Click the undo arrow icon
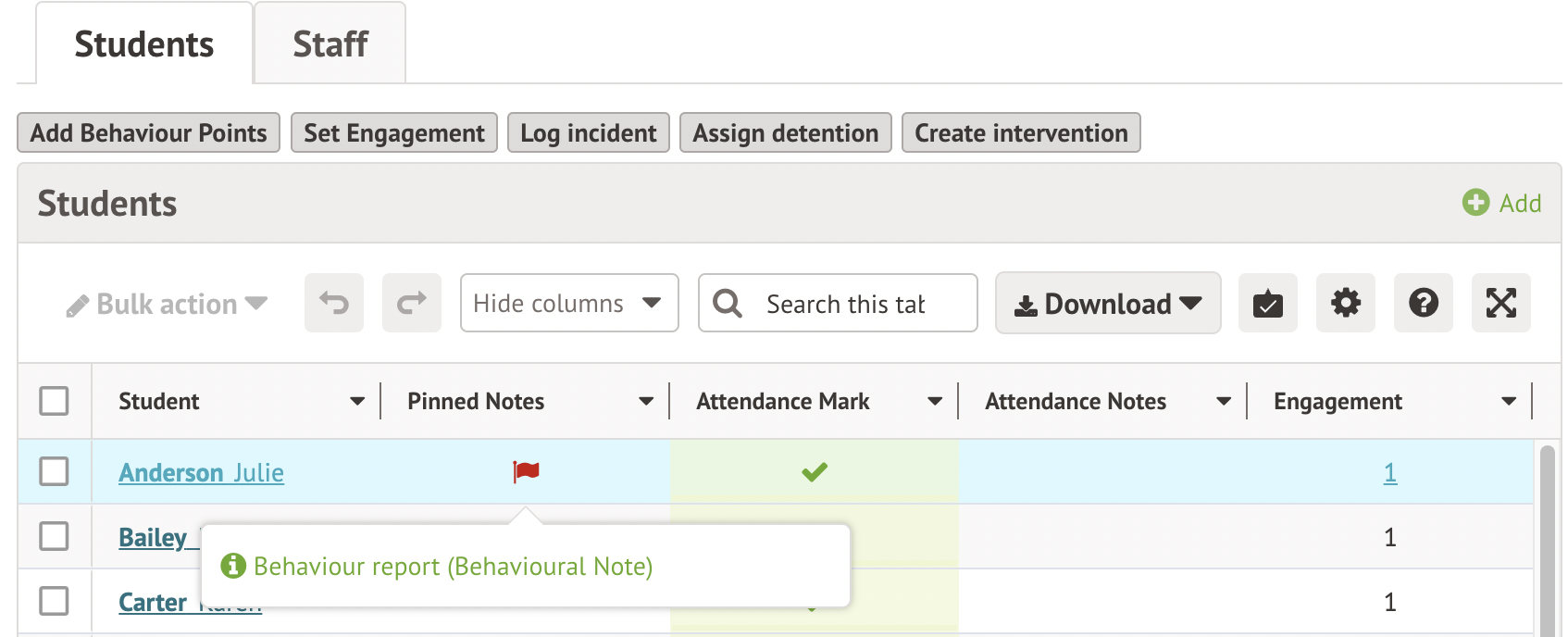This screenshot has width=1568, height=637. coord(334,303)
